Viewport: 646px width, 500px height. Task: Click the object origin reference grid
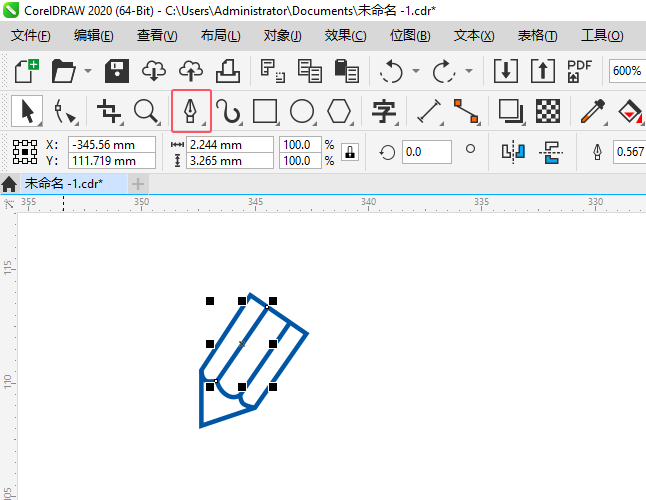(25, 152)
